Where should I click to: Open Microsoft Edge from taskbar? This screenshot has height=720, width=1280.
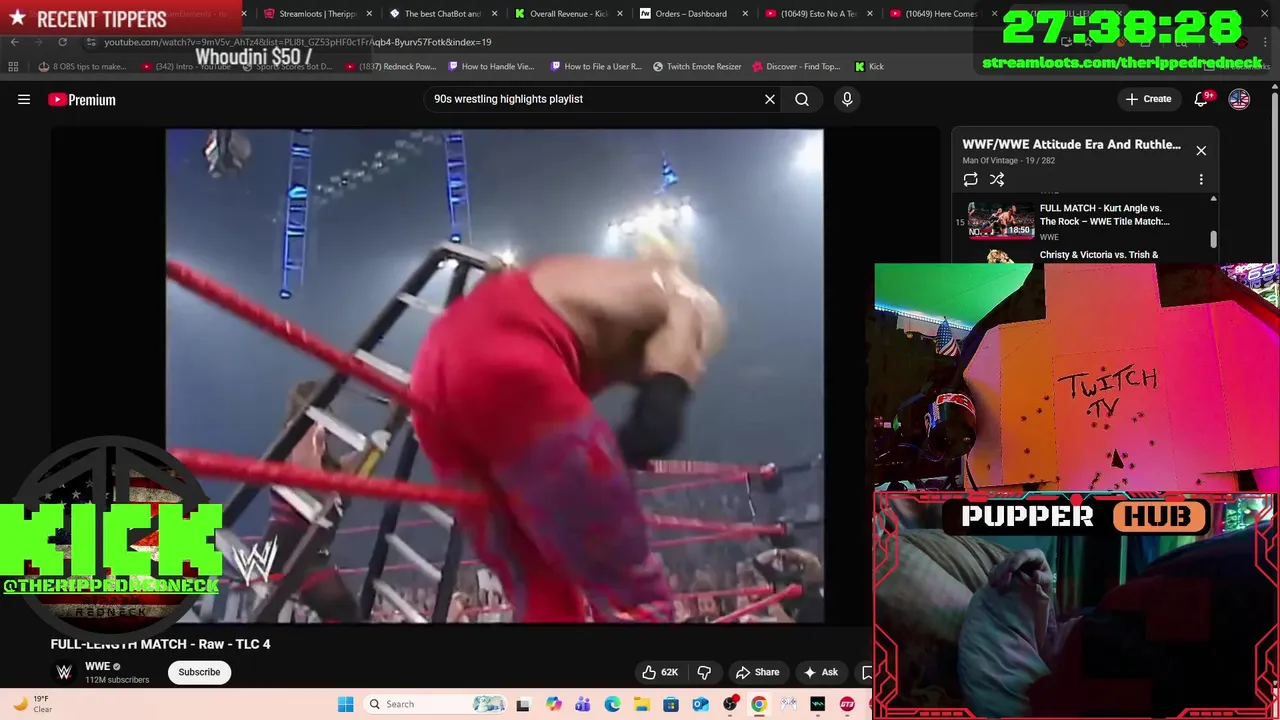coord(612,704)
